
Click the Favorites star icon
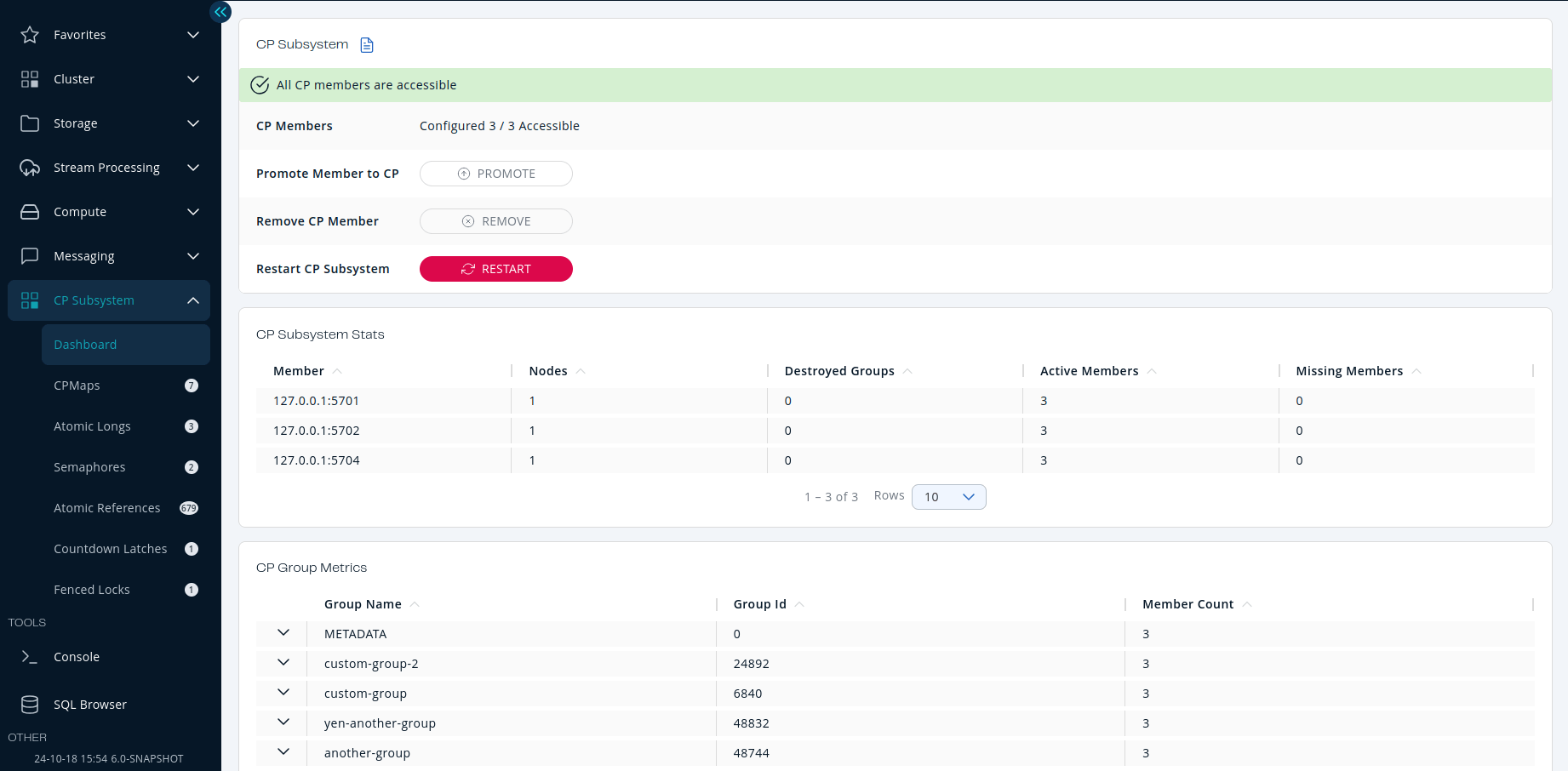coord(30,35)
